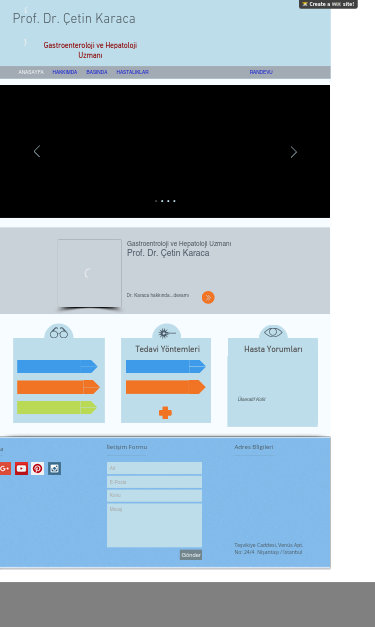Focus the E-Posta input field
This screenshot has width=375, height=627.
pos(154,482)
